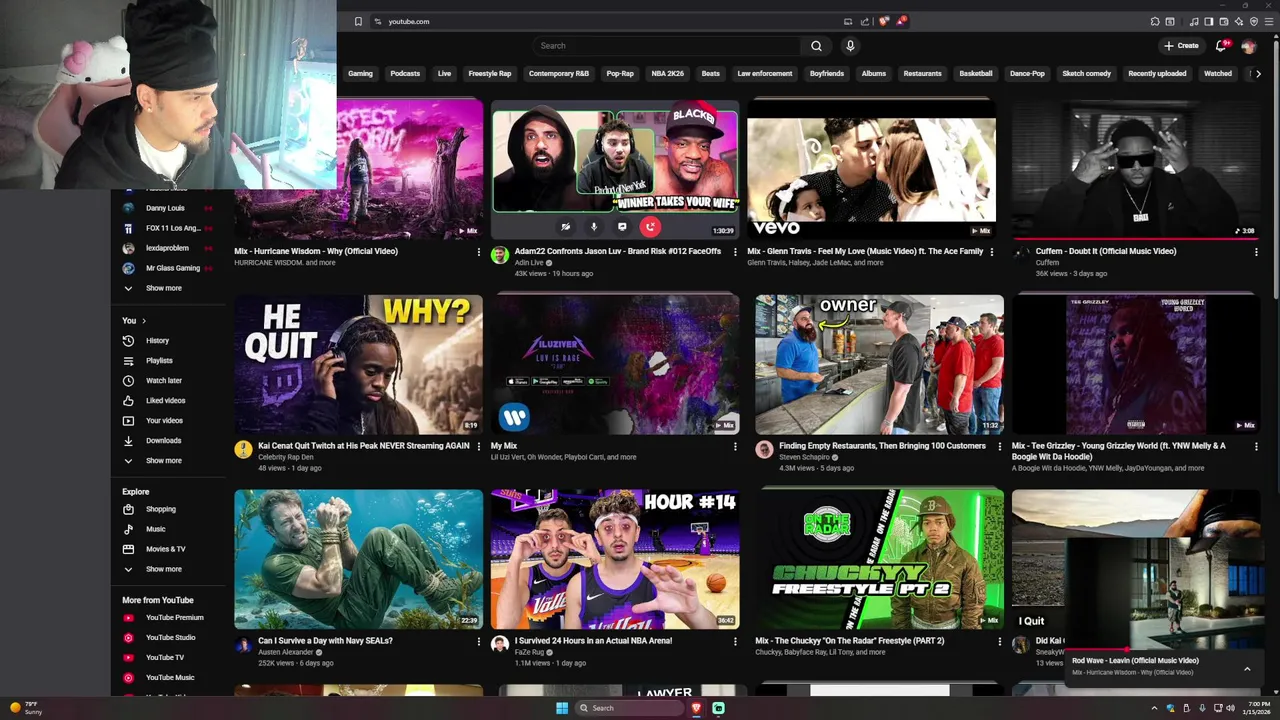Expand the miniplayer with the up chevron
The width and height of the screenshot is (1280, 720).
(x=1247, y=667)
